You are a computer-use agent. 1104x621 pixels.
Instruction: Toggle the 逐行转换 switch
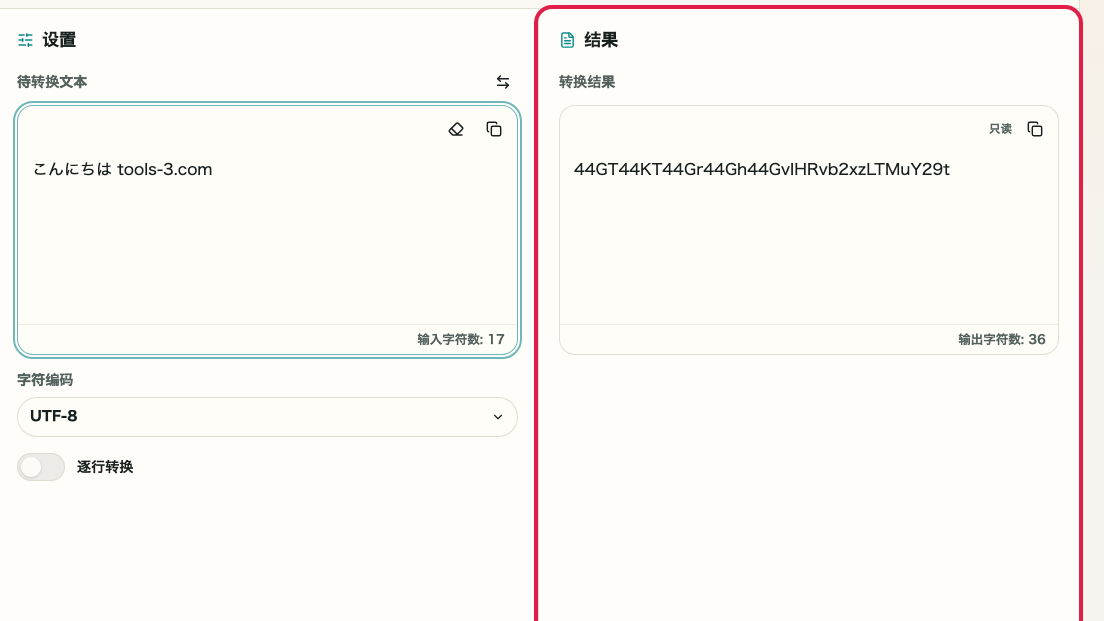(x=41, y=467)
